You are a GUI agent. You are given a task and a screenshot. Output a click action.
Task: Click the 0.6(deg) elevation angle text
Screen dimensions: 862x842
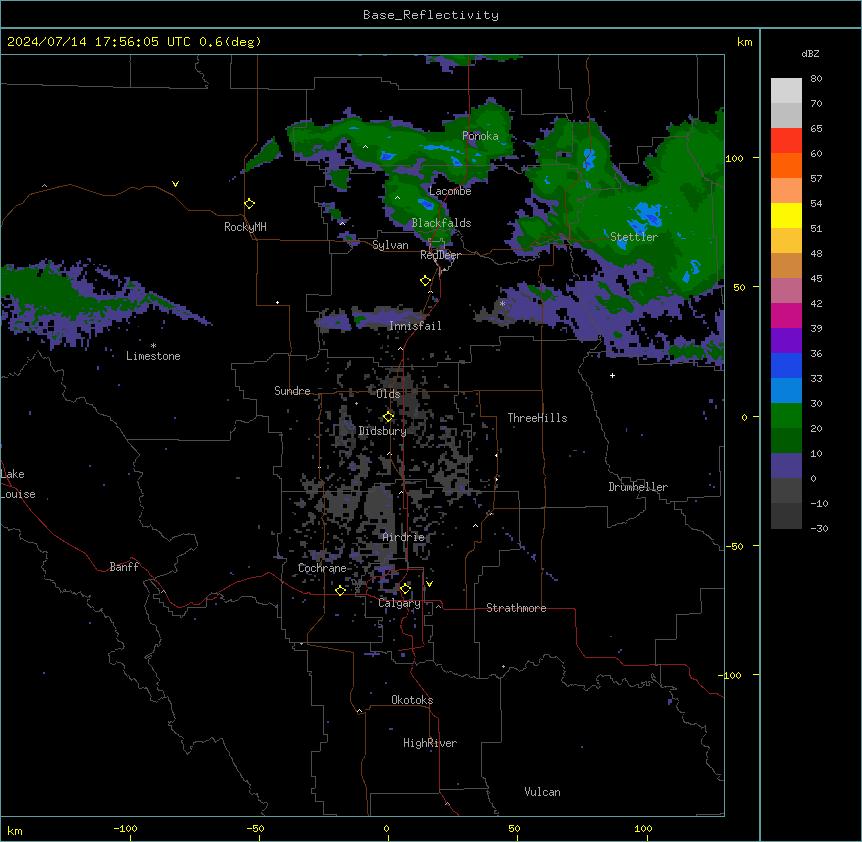[x=230, y=42]
